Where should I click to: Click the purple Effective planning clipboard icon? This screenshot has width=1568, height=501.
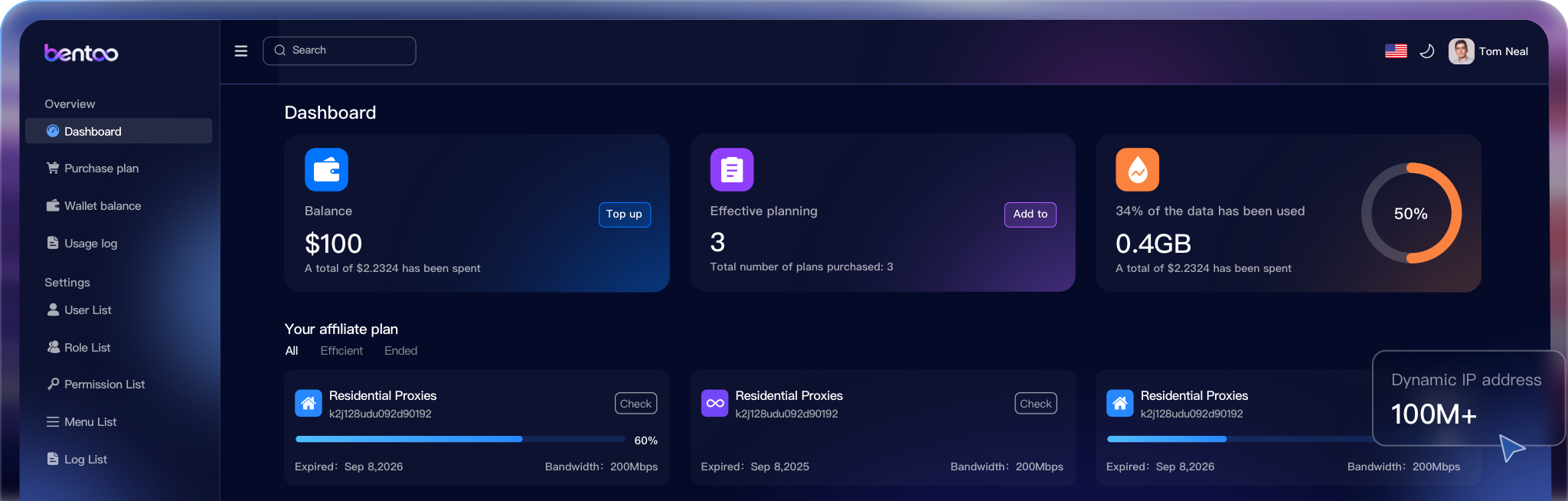tap(731, 169)
